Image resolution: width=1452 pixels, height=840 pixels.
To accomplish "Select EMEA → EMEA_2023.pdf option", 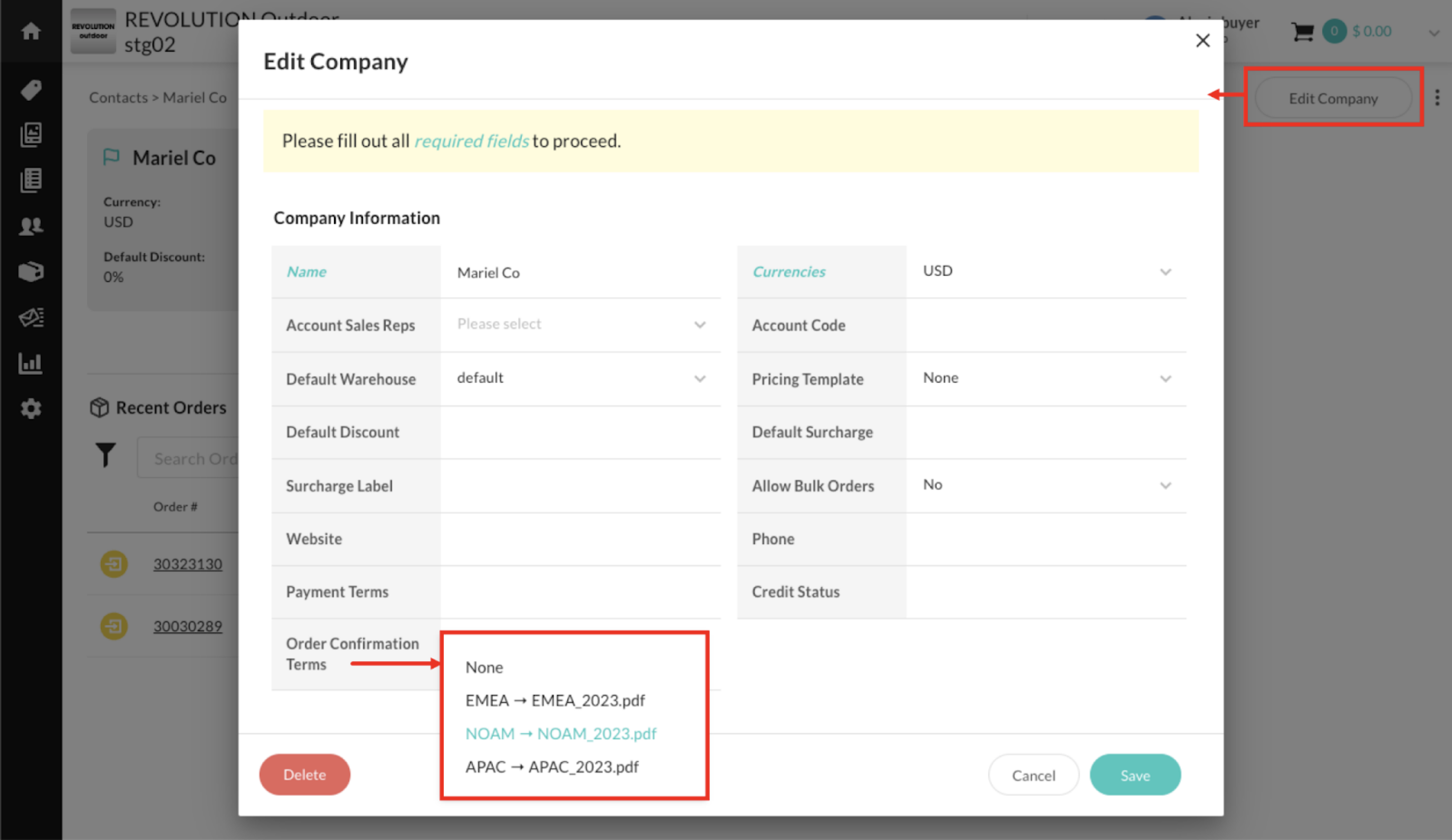I will click(x=555, y=700).
